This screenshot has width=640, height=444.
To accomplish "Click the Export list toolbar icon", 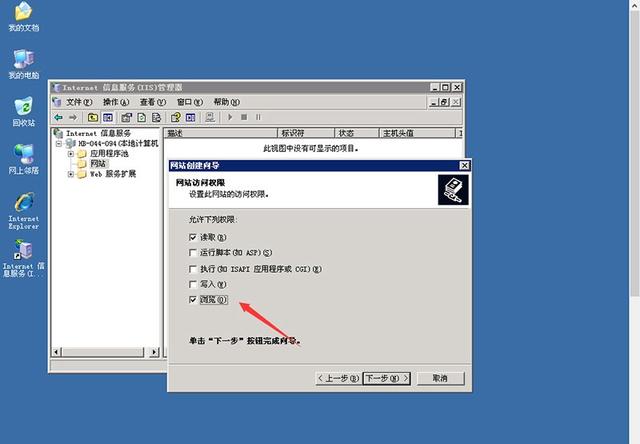I will (156, 118).
